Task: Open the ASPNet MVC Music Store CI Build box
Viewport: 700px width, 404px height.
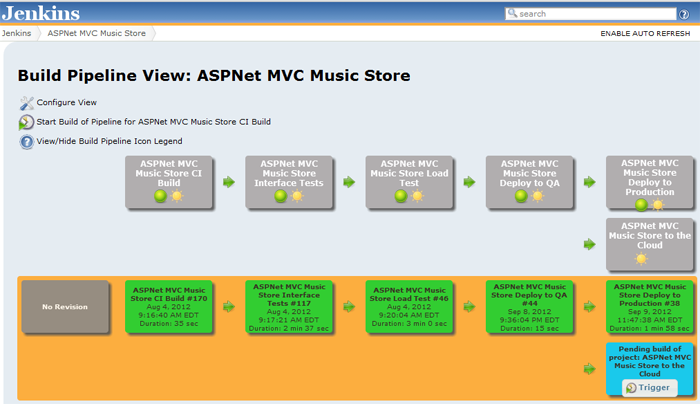Action: pyautogui.click(x=169, y=182)
